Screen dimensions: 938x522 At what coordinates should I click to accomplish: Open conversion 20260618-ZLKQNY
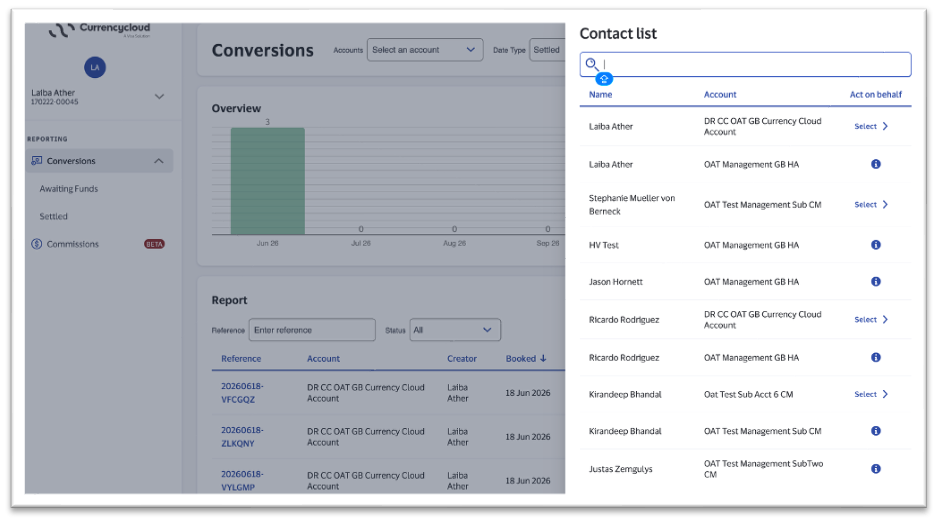tap(242, 436)
